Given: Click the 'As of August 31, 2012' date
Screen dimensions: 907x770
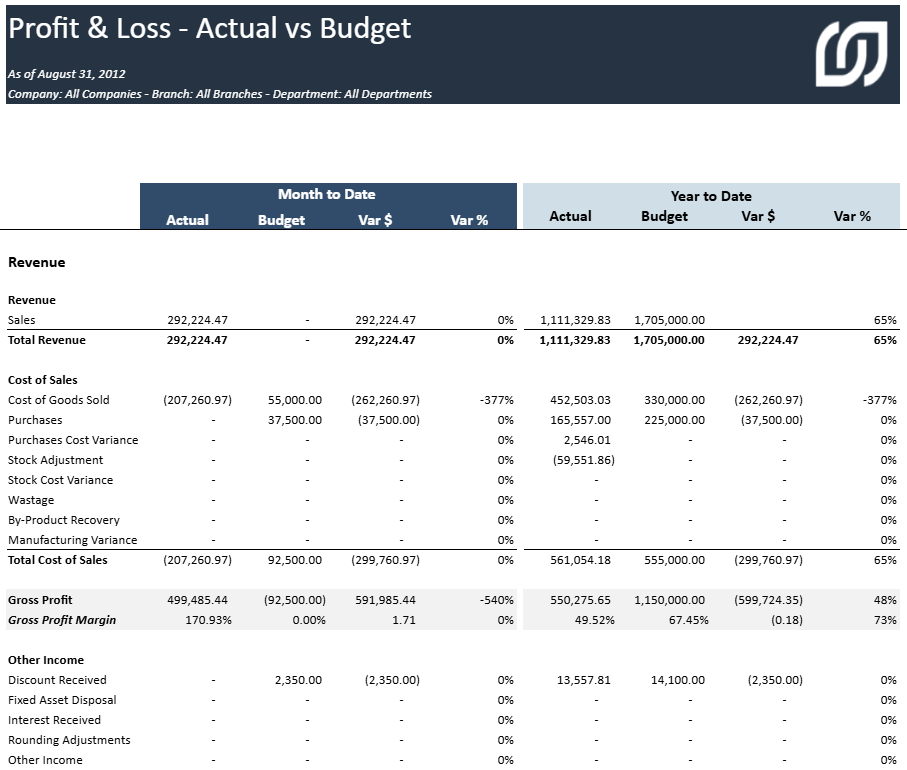Looking at the screenshot, I should (x=66, y=74).
